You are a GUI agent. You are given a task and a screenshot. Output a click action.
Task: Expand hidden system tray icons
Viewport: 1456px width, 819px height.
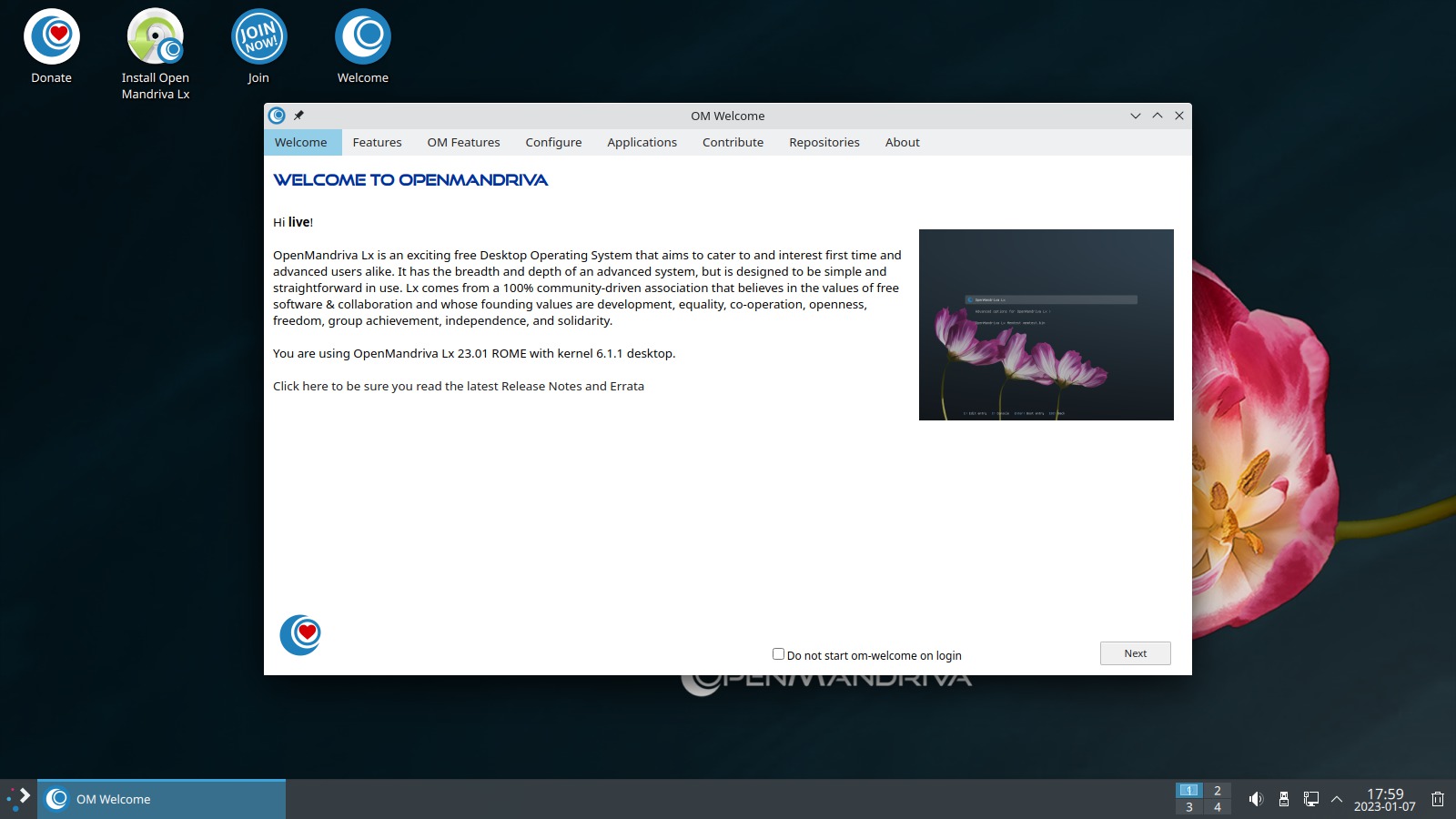tap(1337, 799)
